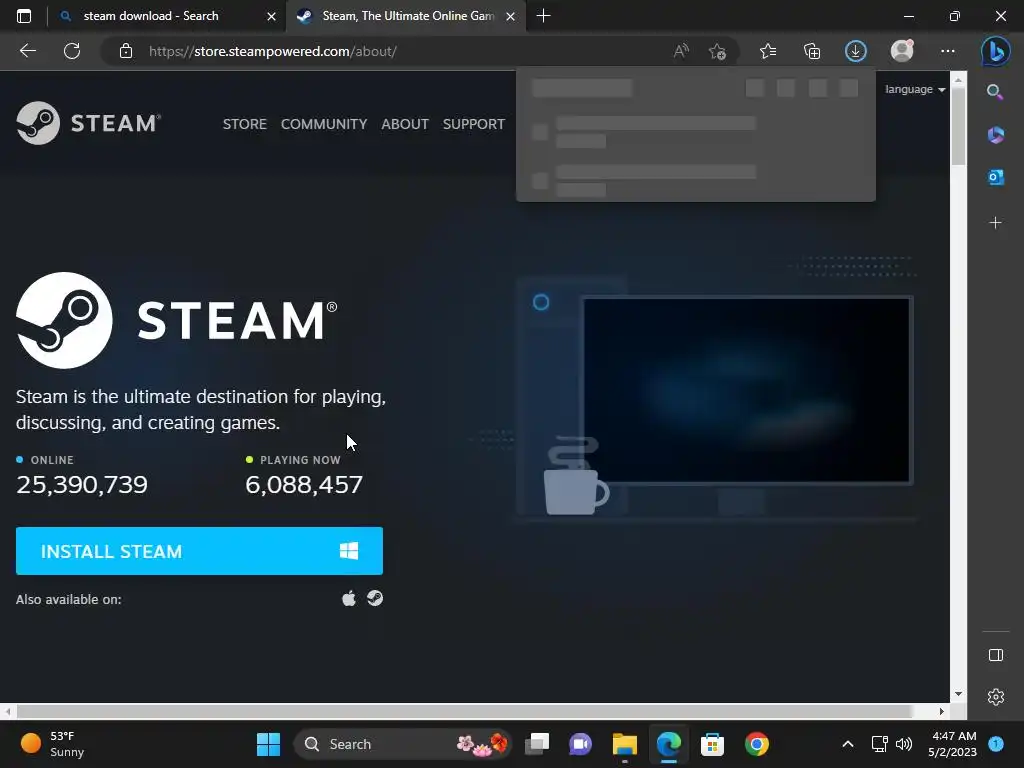Click the scroll right arrow
Screen dimensions: 1024x768
(942, 711)
